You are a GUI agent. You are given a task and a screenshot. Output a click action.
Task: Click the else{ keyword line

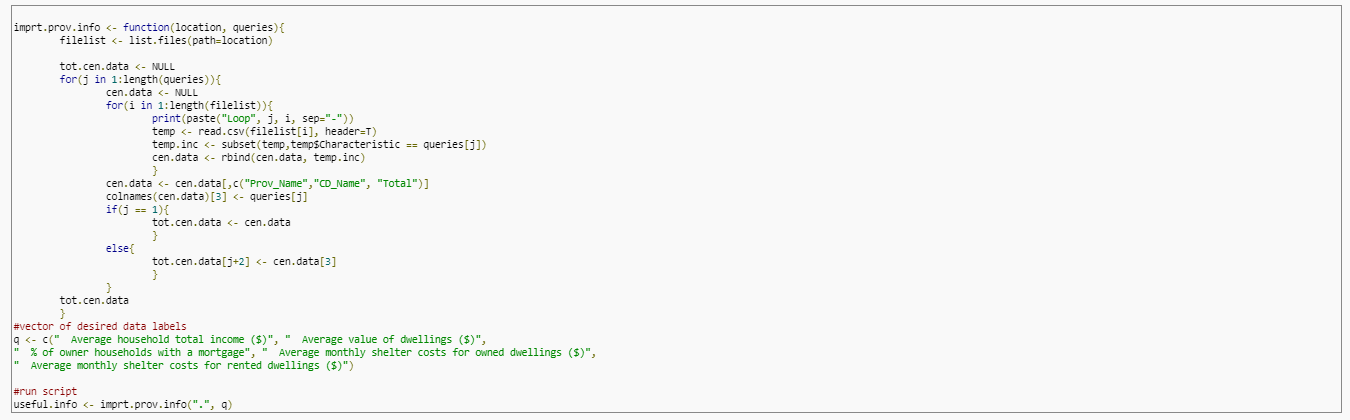click(120, 248)
